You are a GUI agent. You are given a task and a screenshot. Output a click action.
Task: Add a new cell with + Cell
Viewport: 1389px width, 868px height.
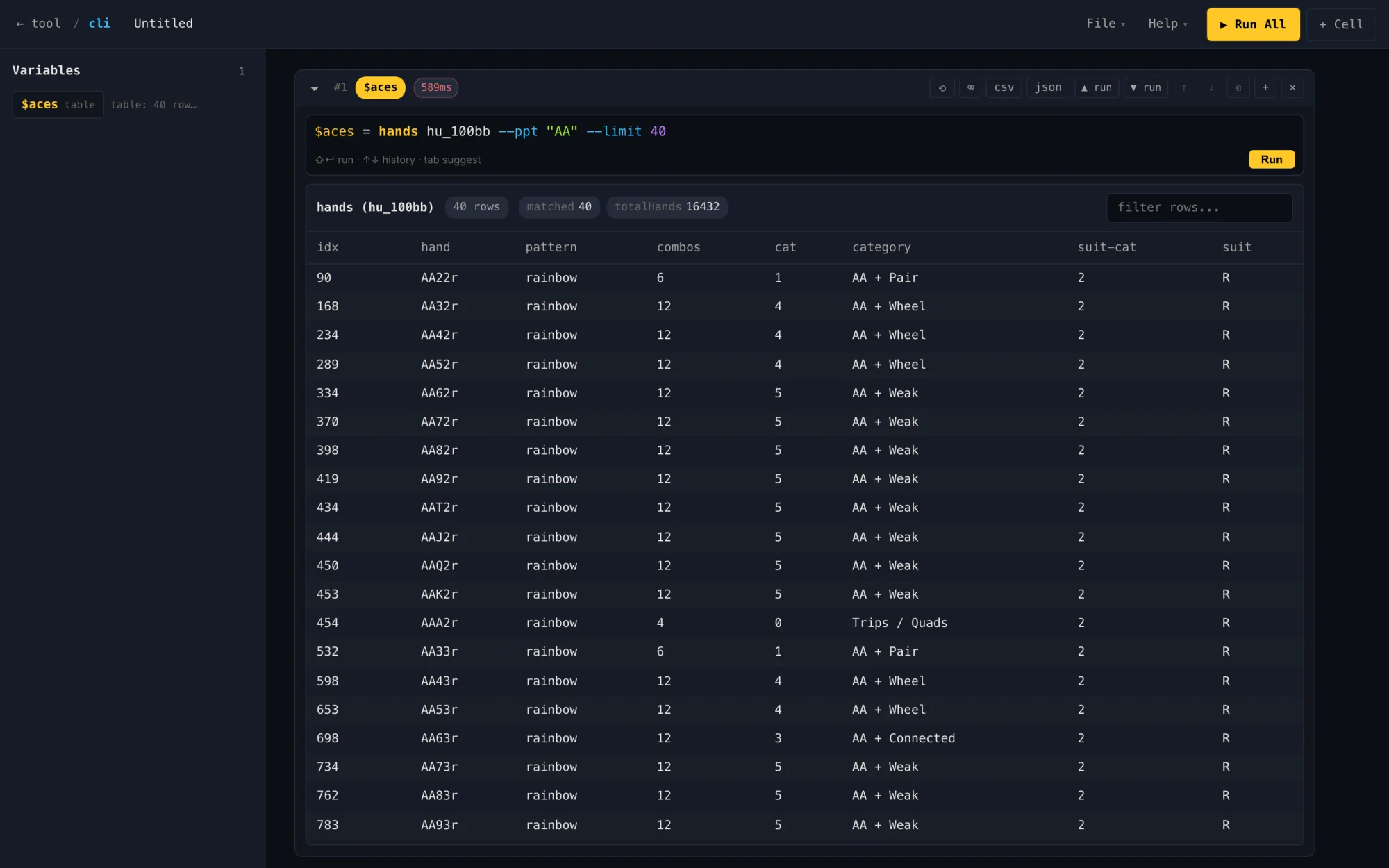pos(1341,24)
